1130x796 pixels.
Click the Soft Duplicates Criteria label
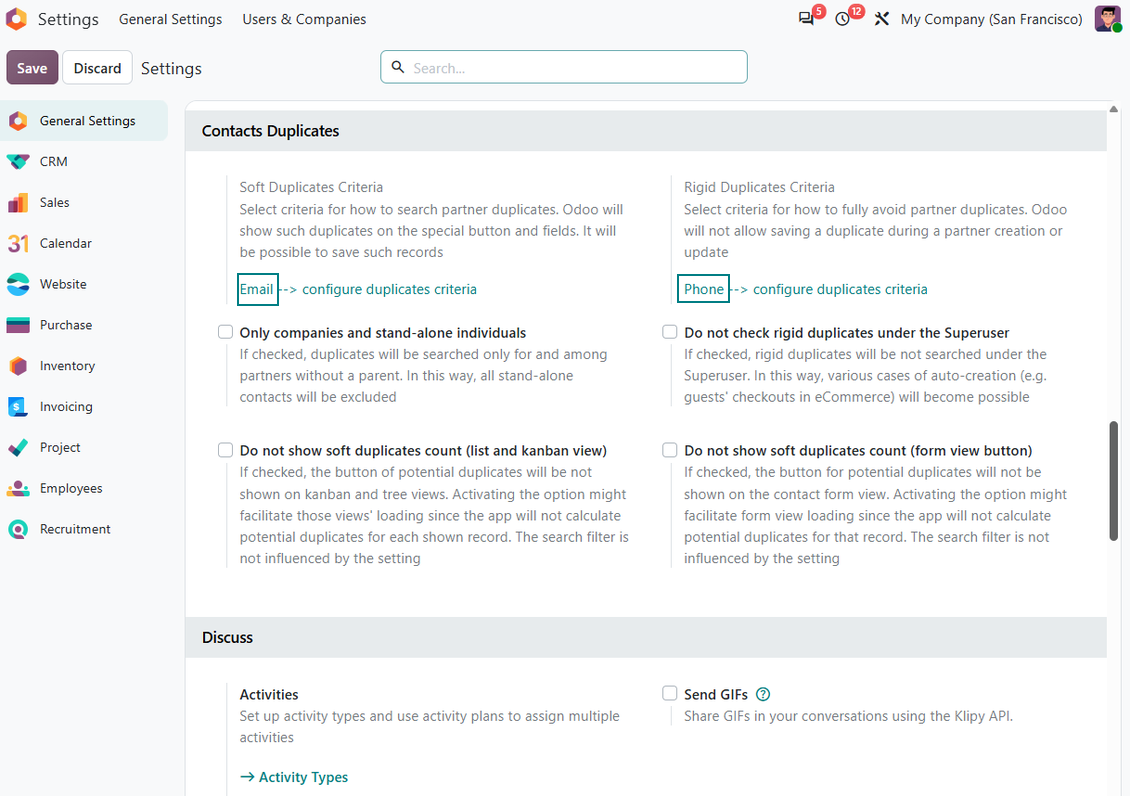(x=311, y=187)
